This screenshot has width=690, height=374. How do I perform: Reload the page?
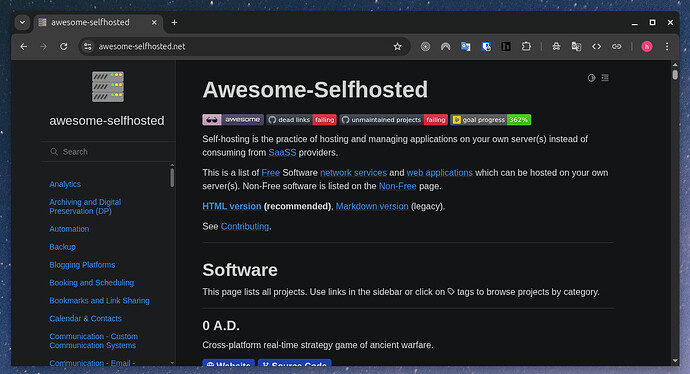64,47
